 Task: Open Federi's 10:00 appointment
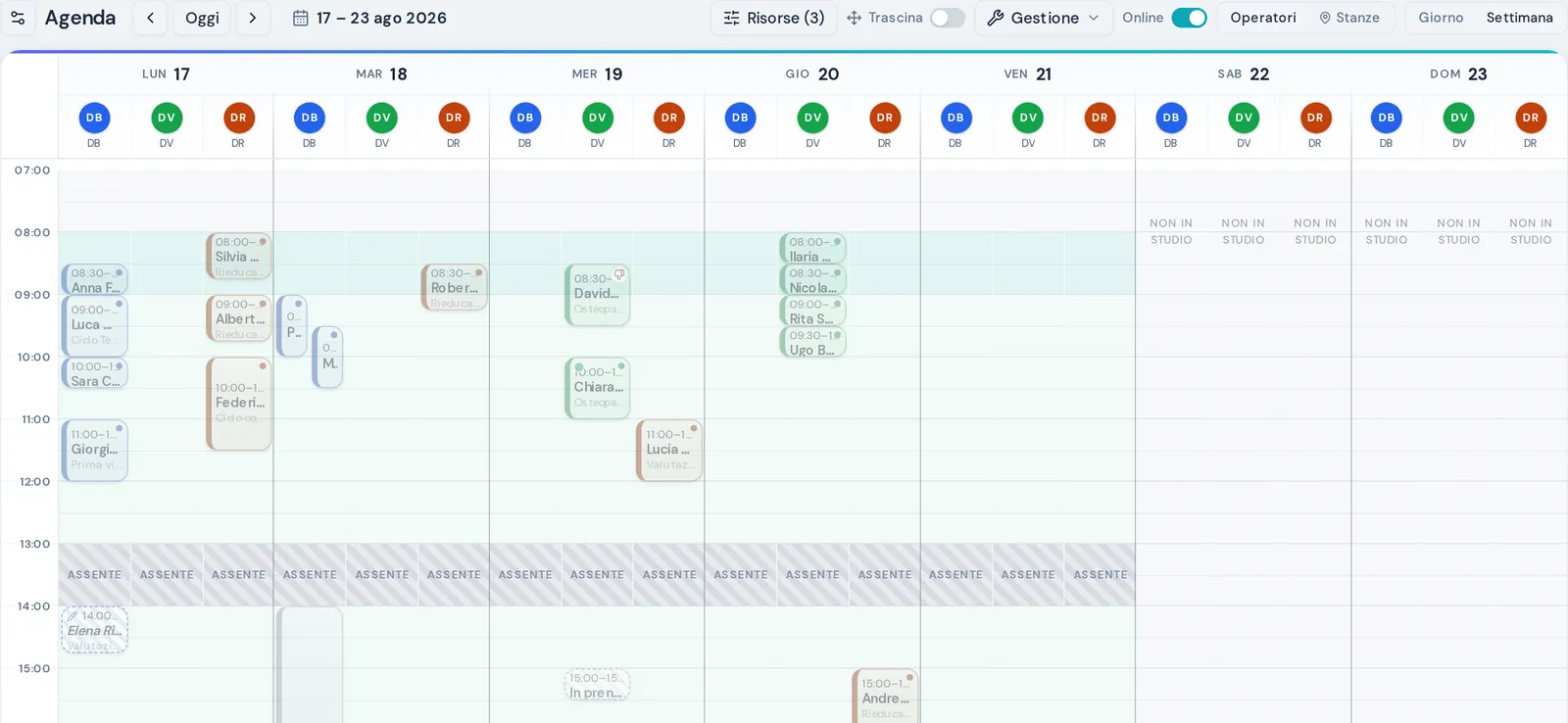coord(239,404)
